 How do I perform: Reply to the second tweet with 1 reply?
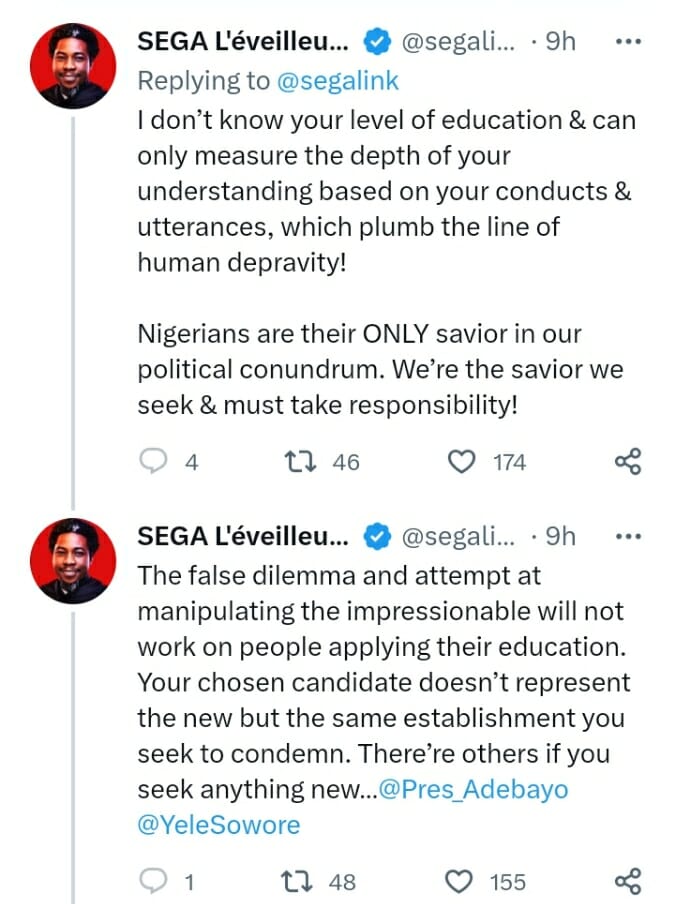coord(153,881)
